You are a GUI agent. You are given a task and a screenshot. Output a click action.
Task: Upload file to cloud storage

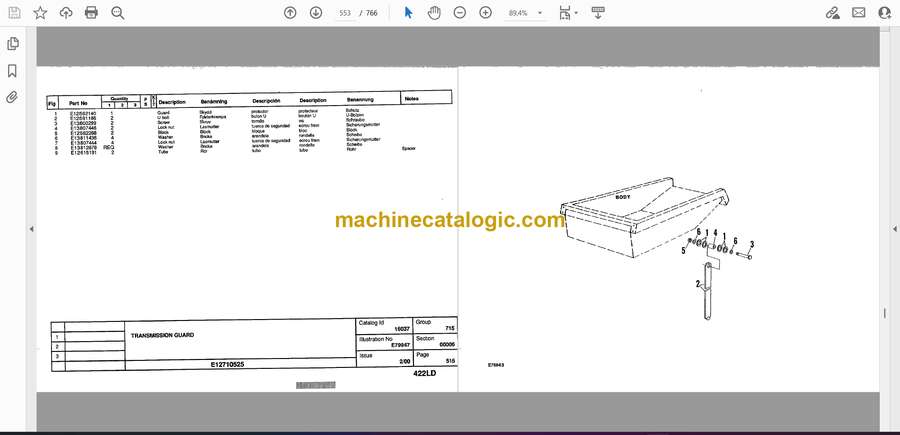coord(66,13)
